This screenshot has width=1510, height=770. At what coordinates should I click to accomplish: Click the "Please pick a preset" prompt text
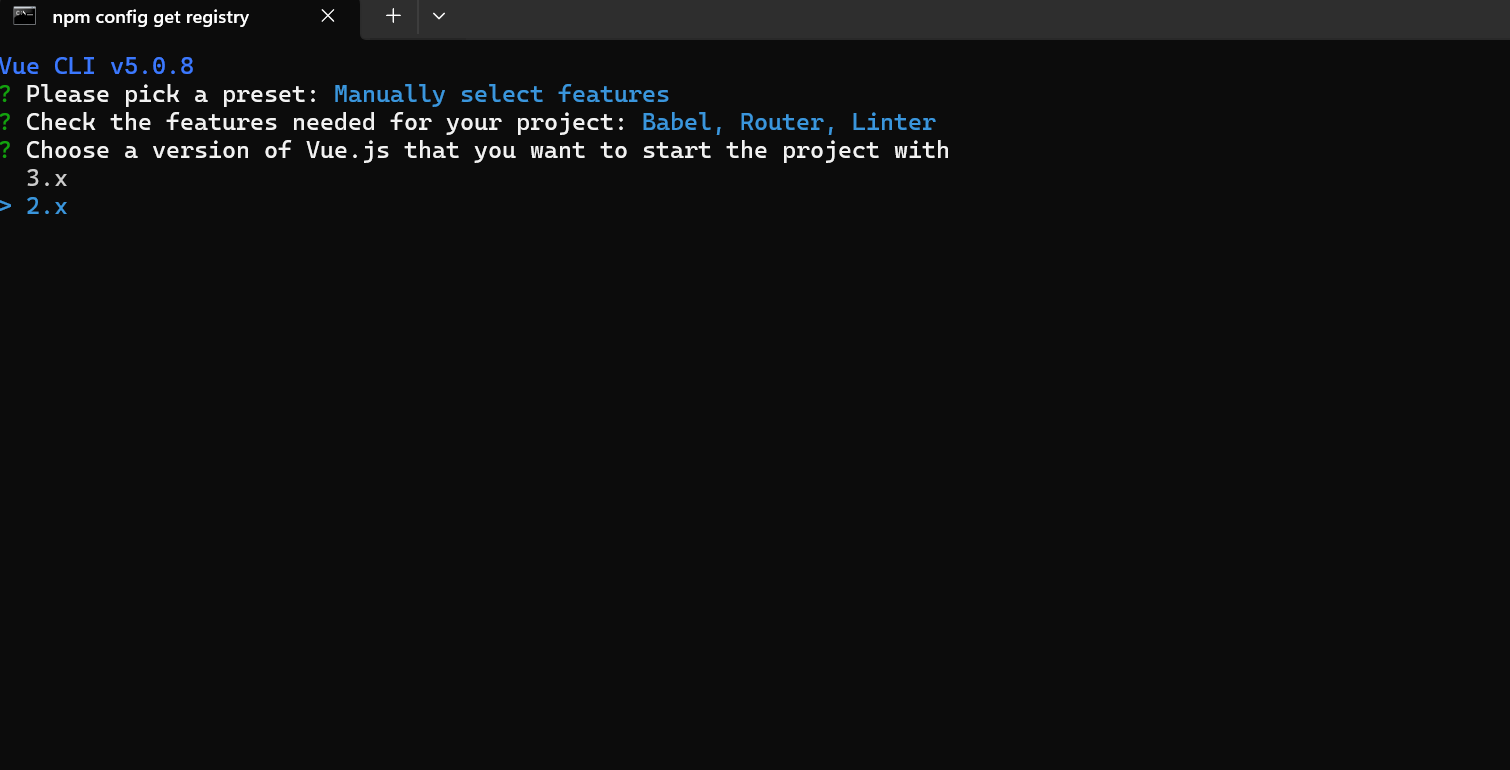tap(172, 95)
